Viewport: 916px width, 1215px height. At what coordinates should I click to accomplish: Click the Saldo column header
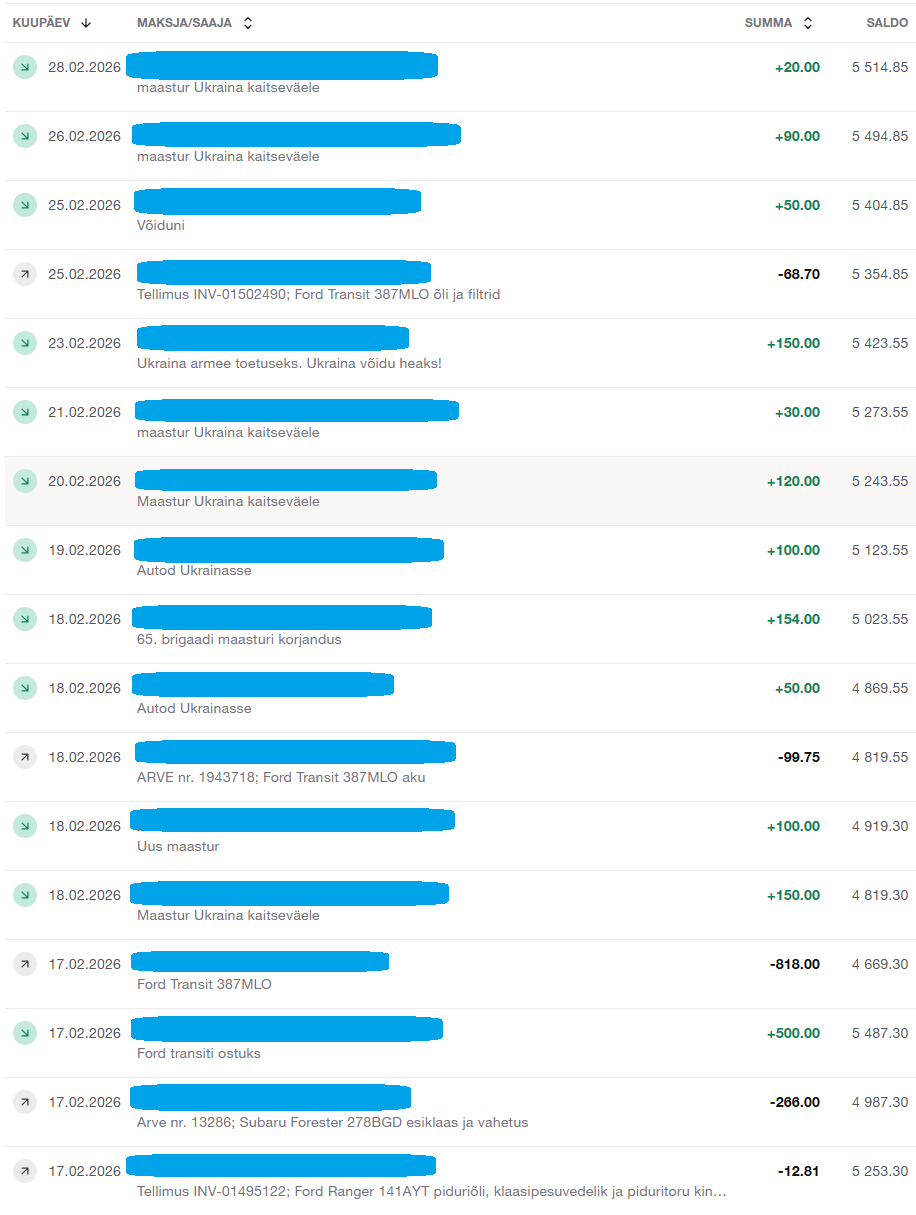click(x=886, y=23)
